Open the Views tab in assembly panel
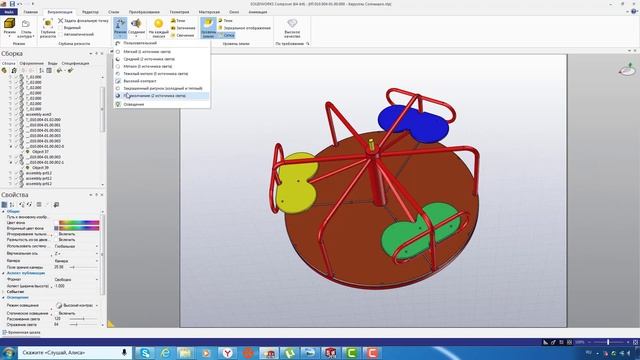640x360 pixels. pyautogui.click(x=52, y=63)
